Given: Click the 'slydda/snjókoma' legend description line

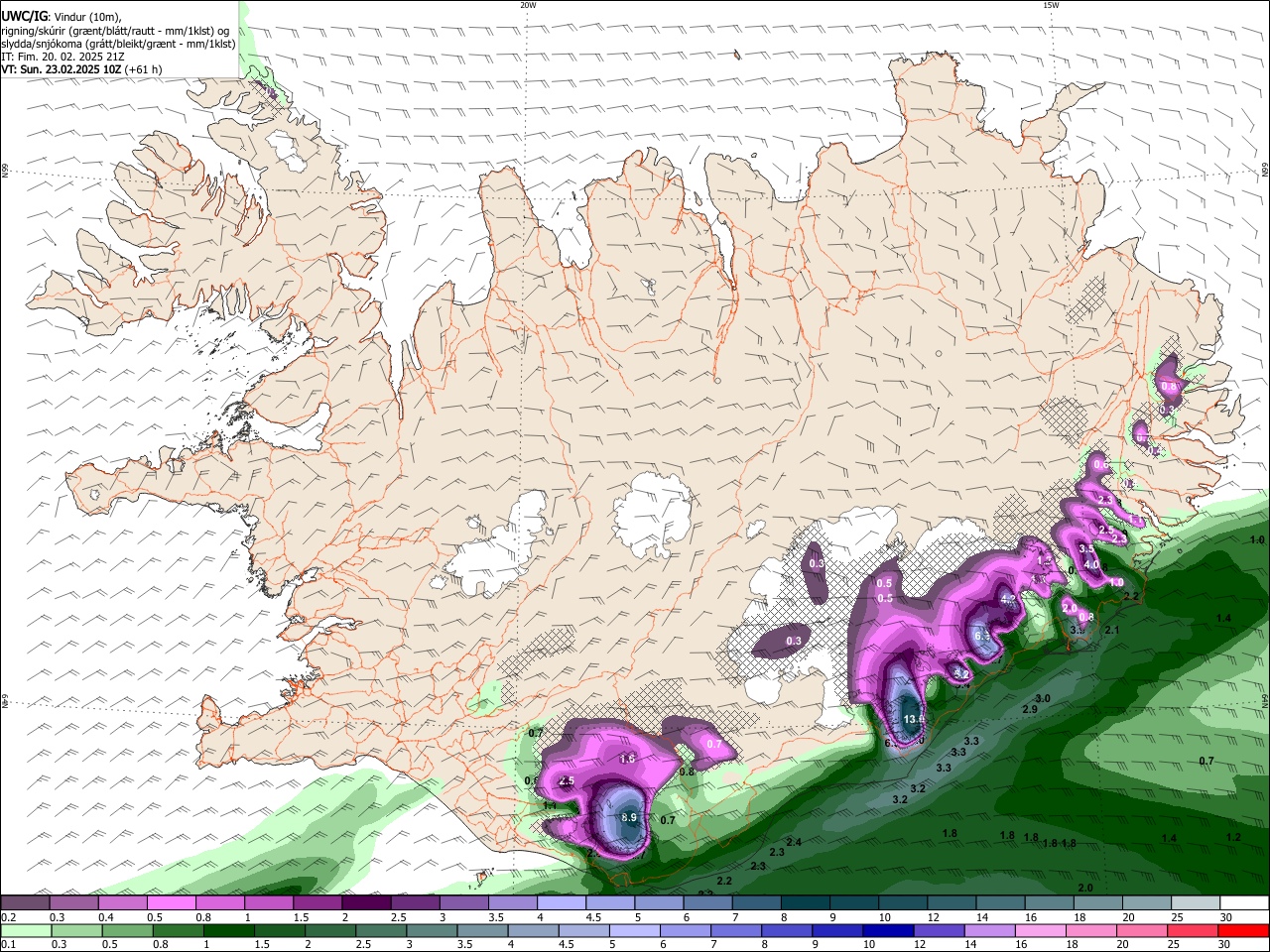Looking at the screenshot, I should point(118,44).
